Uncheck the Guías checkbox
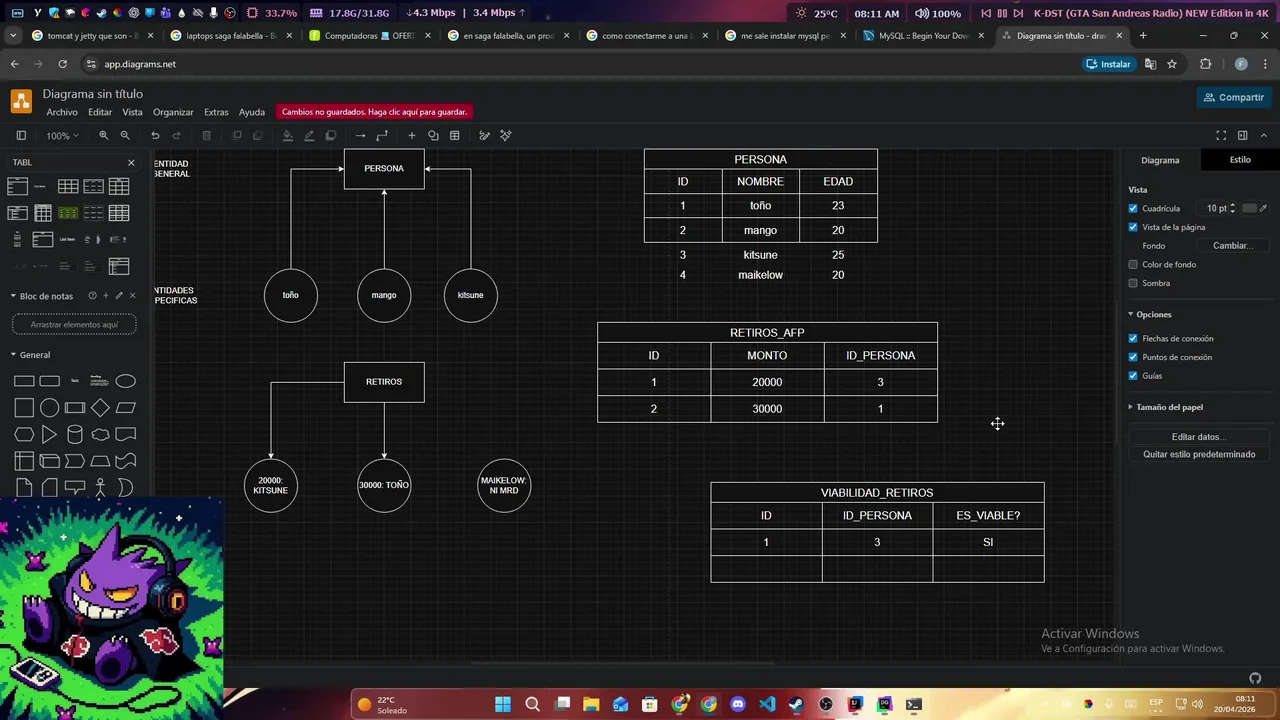1280x720 pixels. (1133, 376)
